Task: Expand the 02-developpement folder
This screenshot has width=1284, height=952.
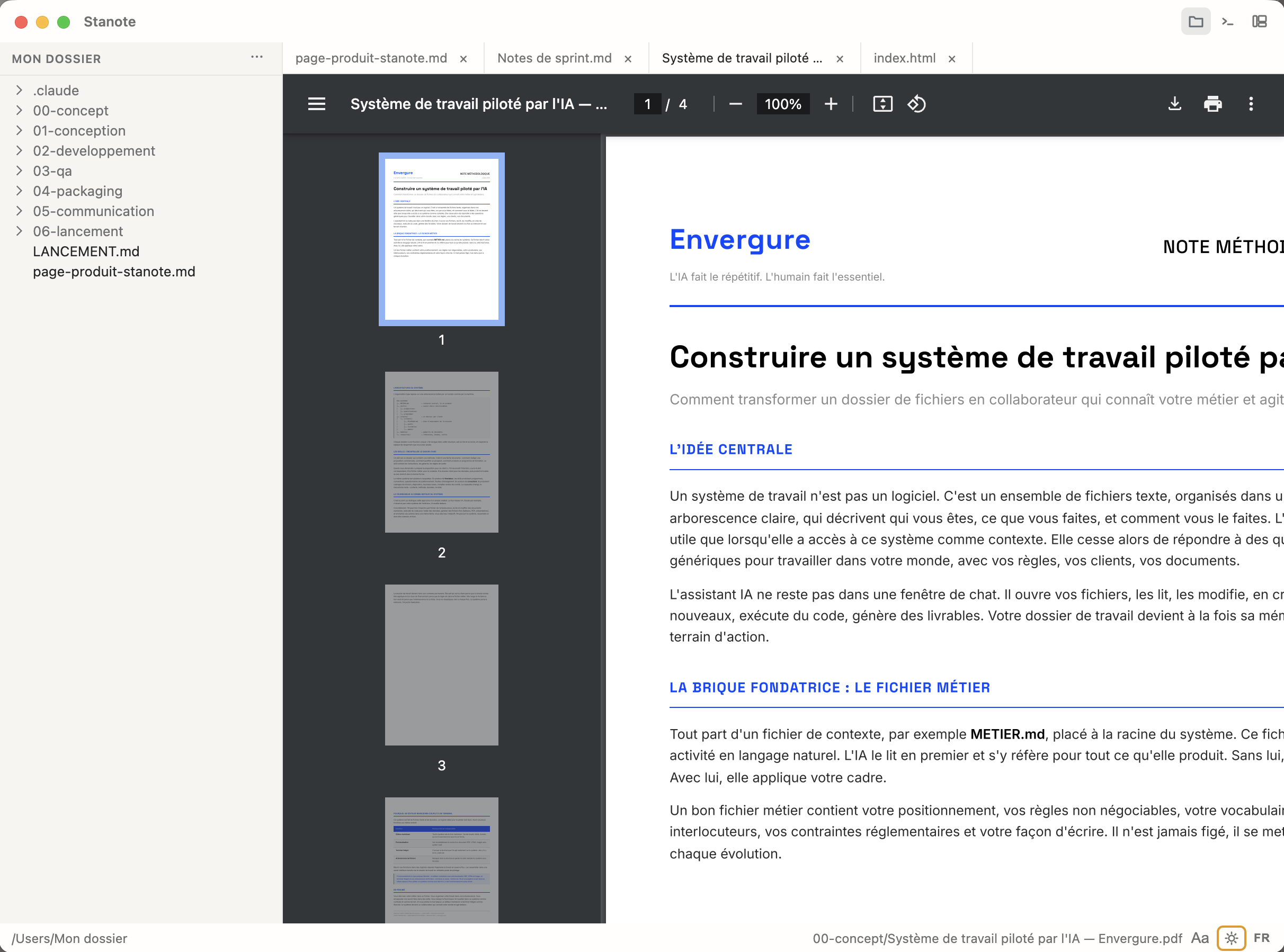Action: tap(19, 150)
